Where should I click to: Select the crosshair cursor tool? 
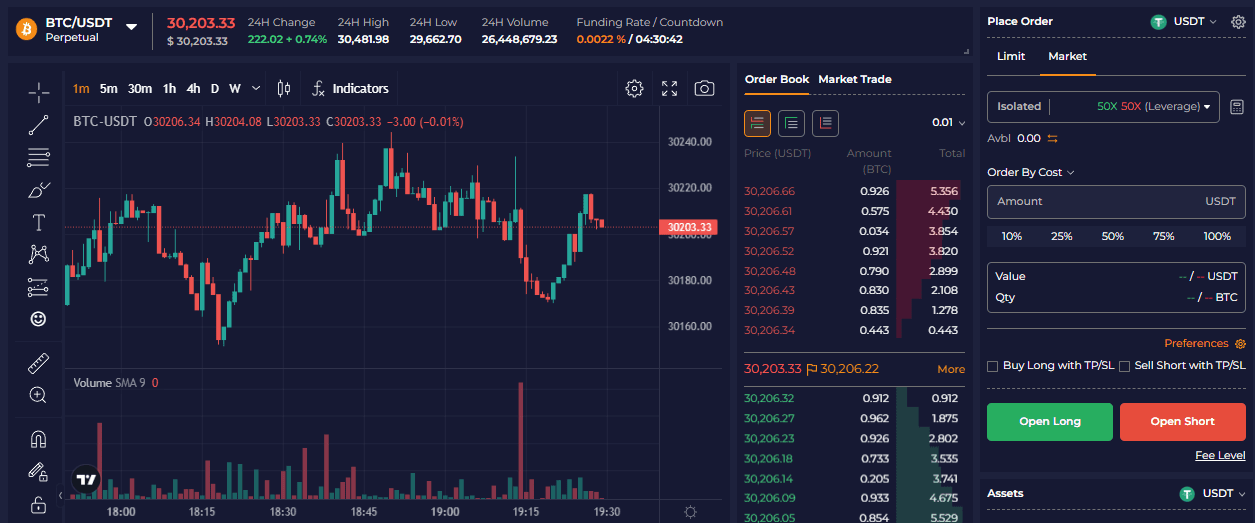click(39, 93)
